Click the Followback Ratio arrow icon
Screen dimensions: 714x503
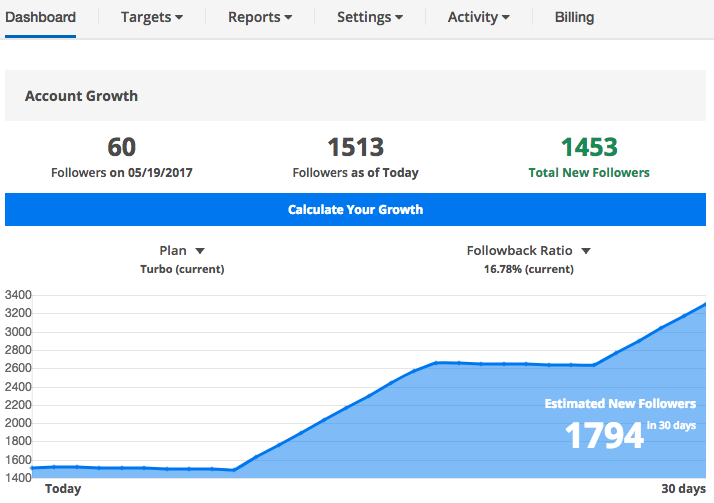586,251
